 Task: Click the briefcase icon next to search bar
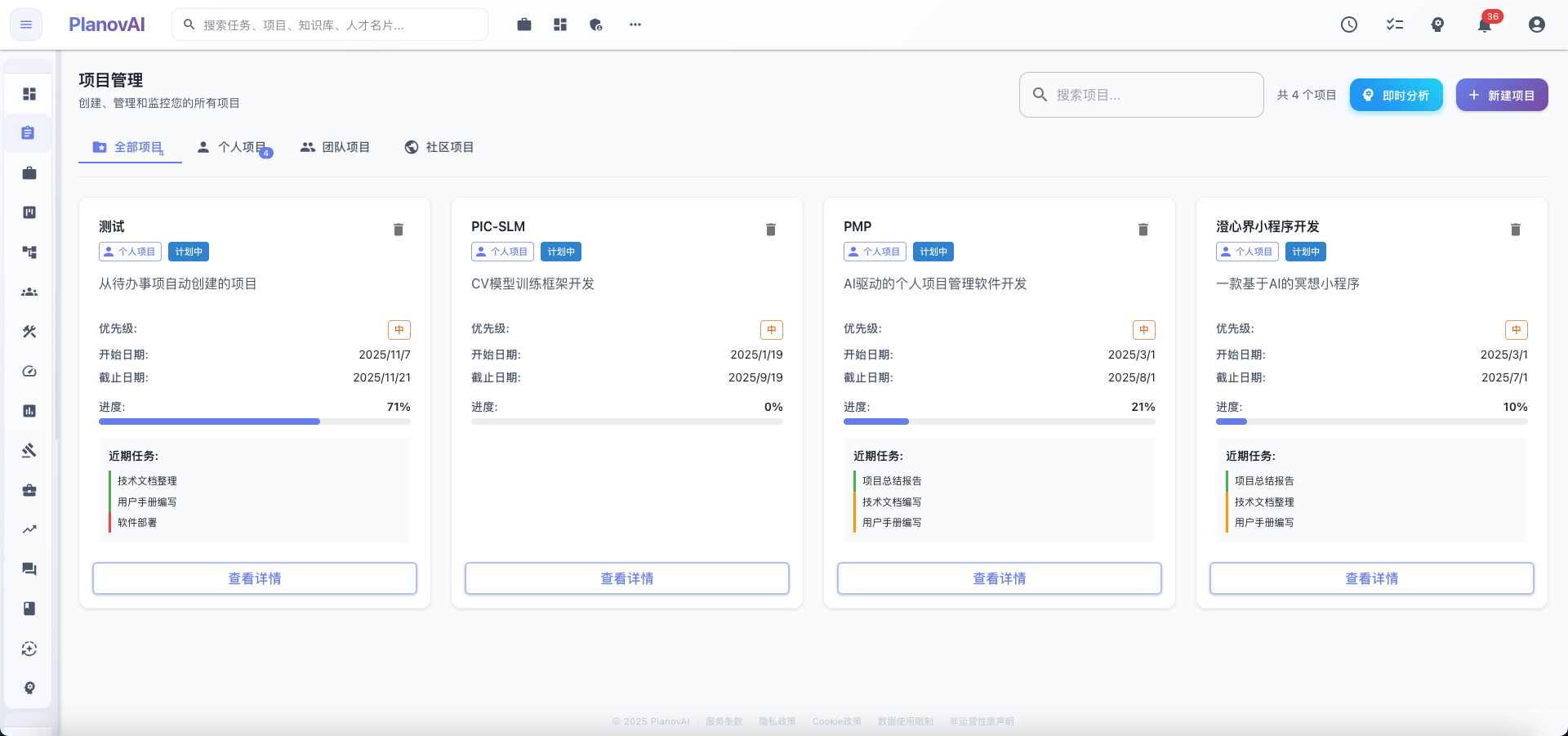point(523,25)
